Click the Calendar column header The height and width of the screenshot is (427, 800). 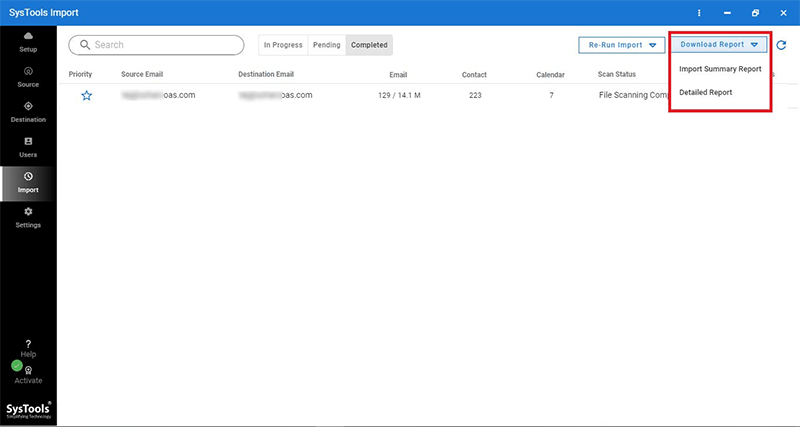pyautogui.click(x=550, y=75)
